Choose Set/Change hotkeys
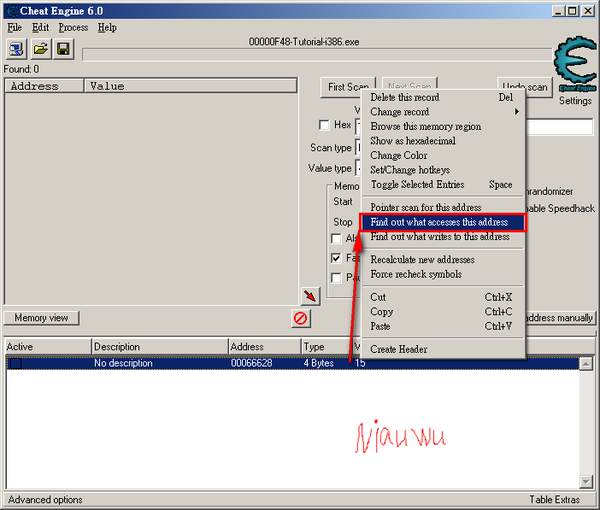Image resolution: width=600 pixels, height=510 pixels. coord(443,170)
